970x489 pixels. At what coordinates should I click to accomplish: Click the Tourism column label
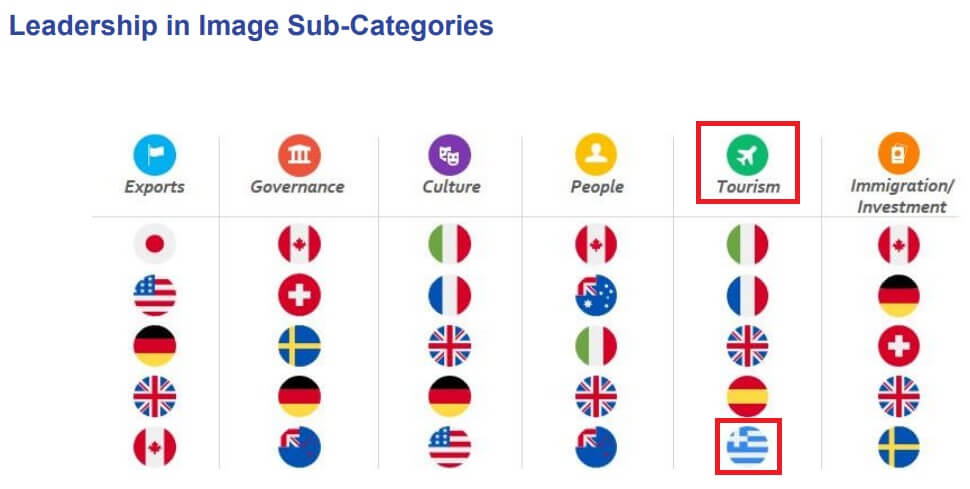[x=747, y=187]
